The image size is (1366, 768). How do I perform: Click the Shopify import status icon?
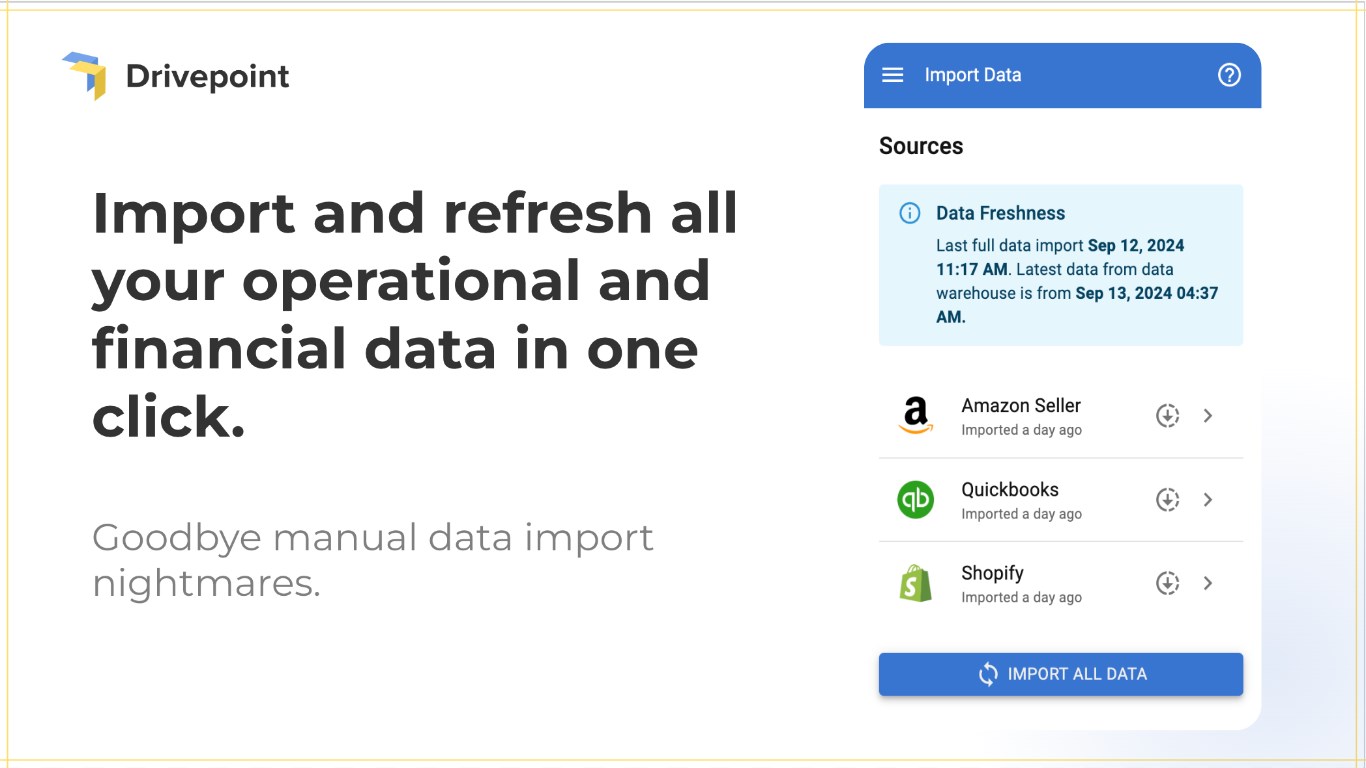click(1167, 583)
